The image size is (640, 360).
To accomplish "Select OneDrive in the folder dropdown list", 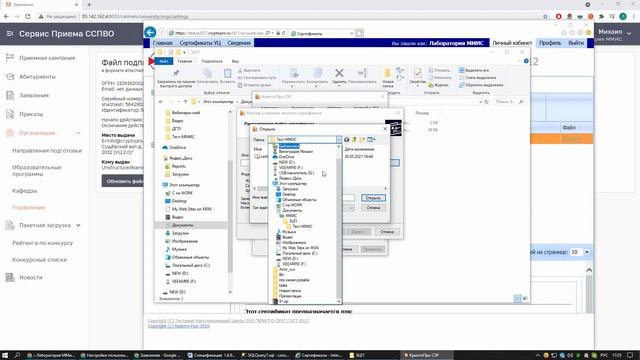I will 287,157.
